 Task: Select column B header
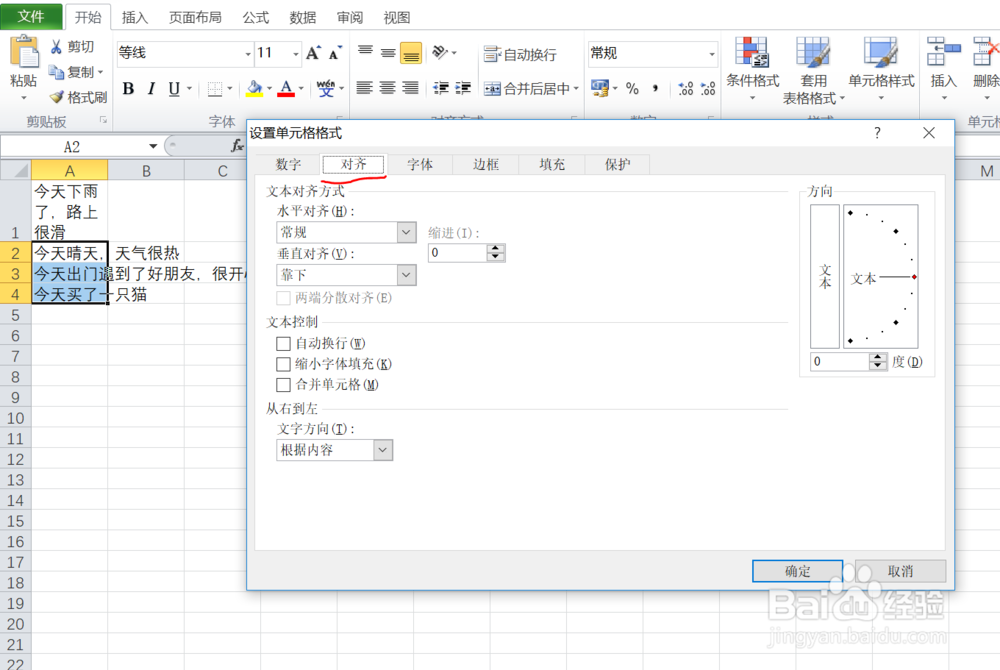tap(146, 170)
